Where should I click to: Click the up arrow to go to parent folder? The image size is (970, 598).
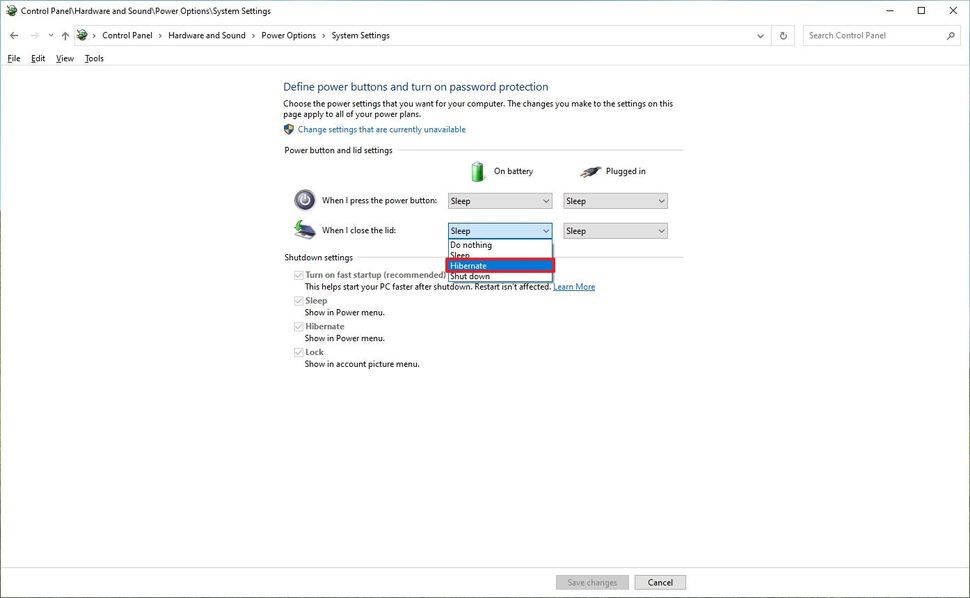click(65, 35)
